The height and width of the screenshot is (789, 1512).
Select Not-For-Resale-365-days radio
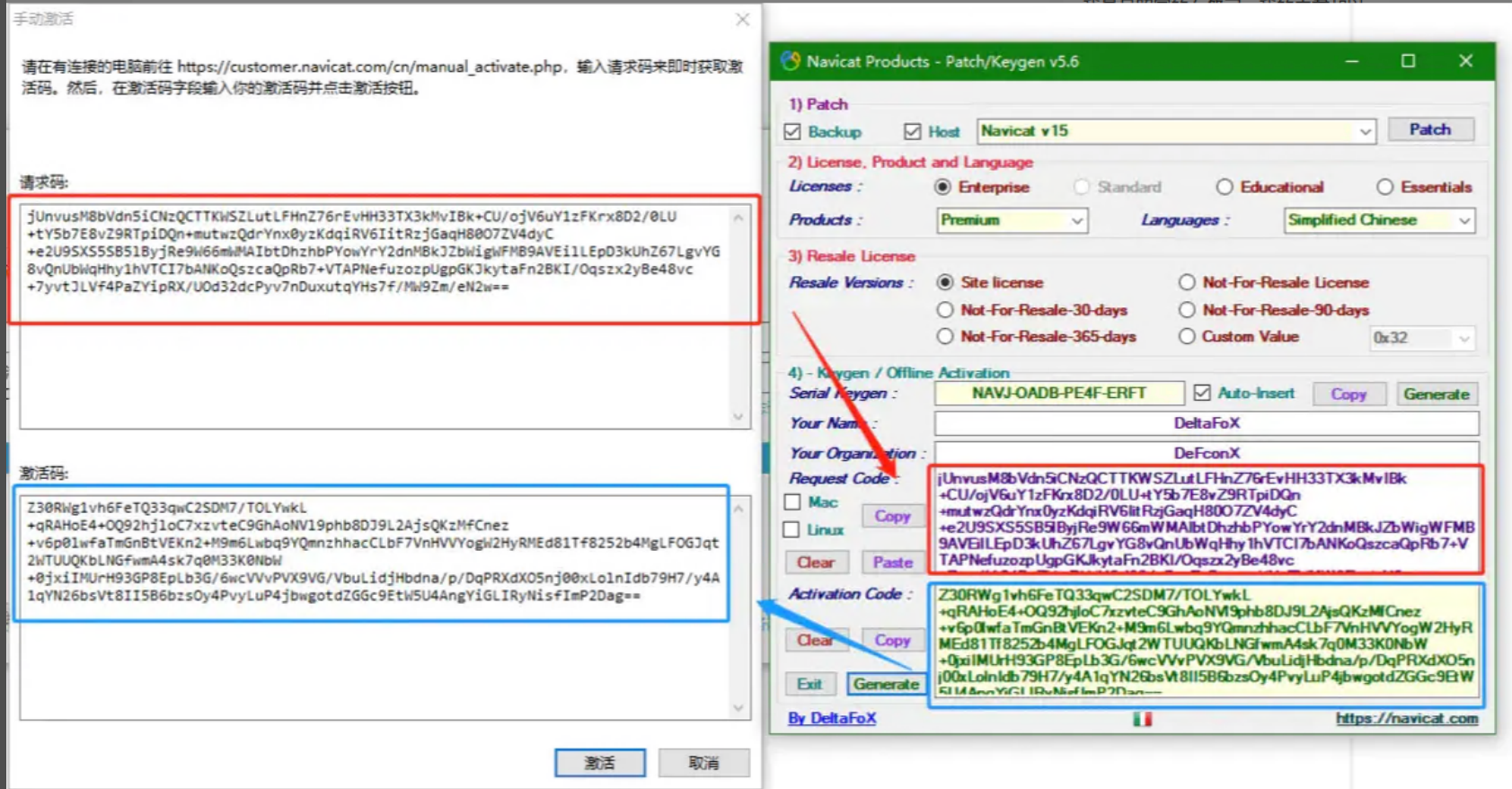click(x=945, y=337)
